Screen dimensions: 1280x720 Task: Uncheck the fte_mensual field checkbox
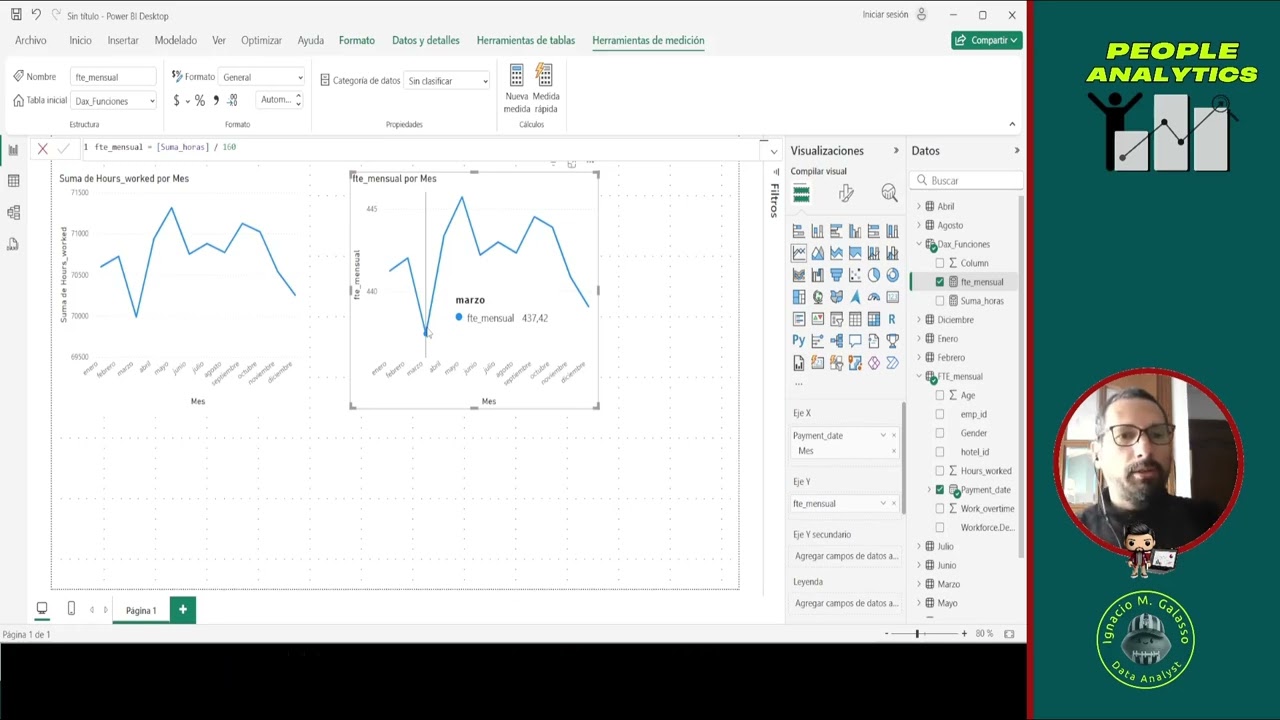coord(939,282)
